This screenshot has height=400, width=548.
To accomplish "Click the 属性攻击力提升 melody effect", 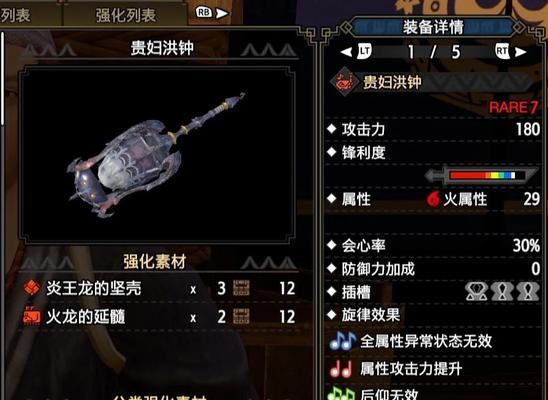I will (x=411, y=369).
